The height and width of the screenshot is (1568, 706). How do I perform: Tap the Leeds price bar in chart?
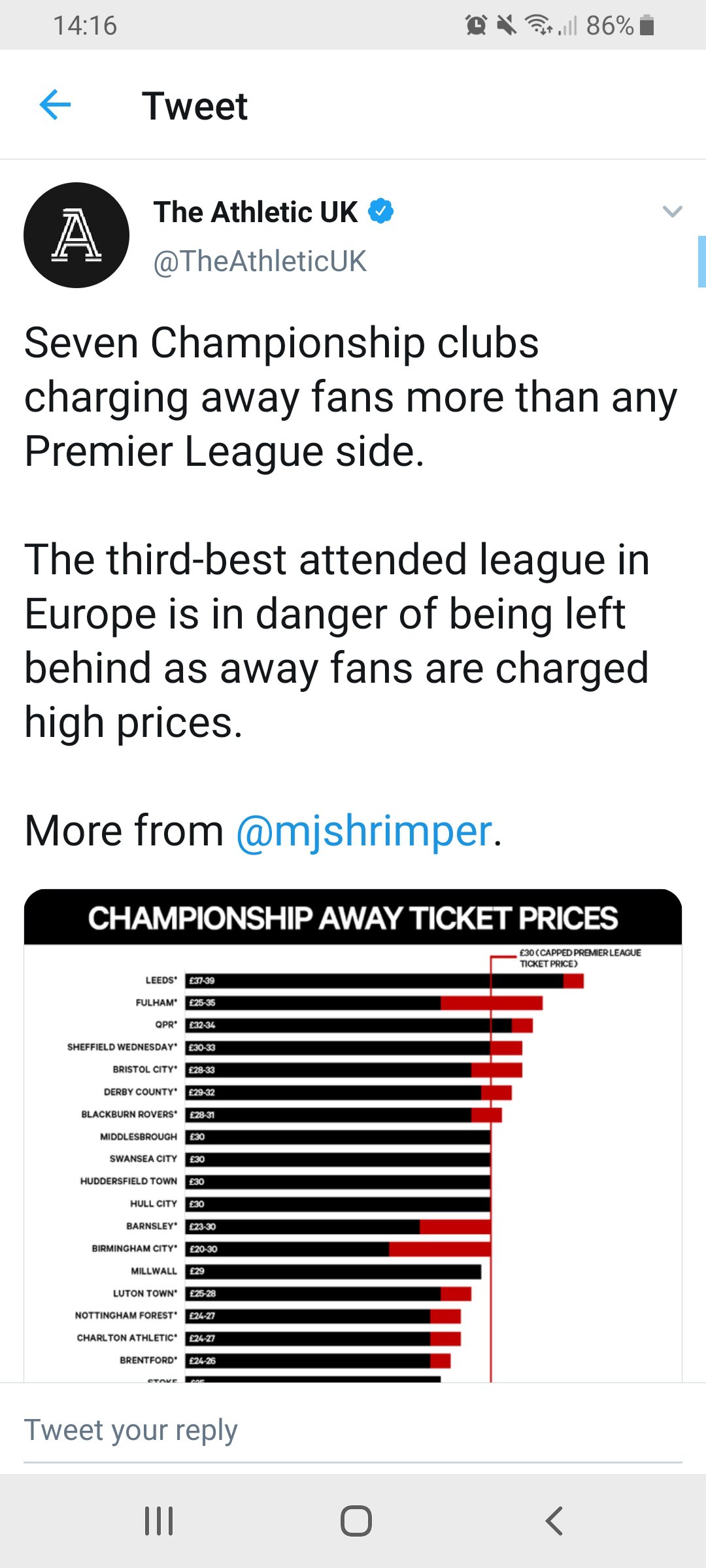pos(384,981)
